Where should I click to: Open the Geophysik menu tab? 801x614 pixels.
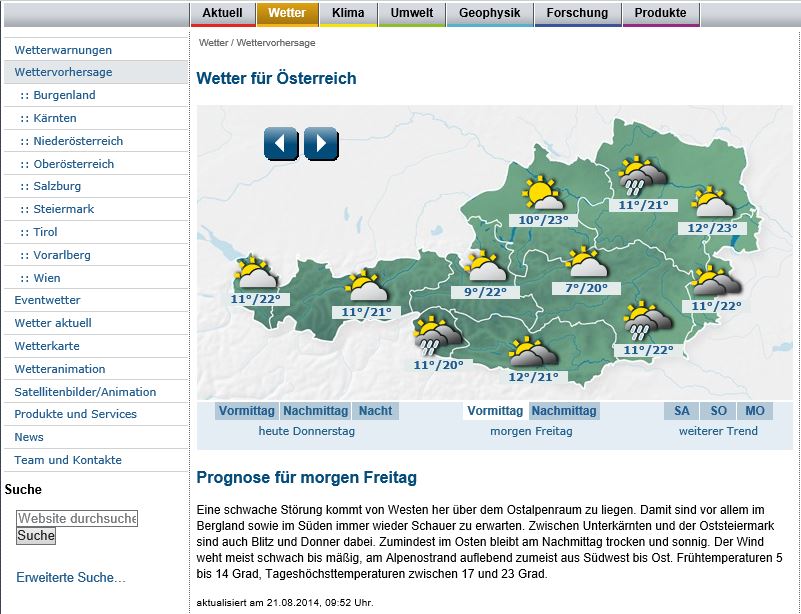pos(489,14)
